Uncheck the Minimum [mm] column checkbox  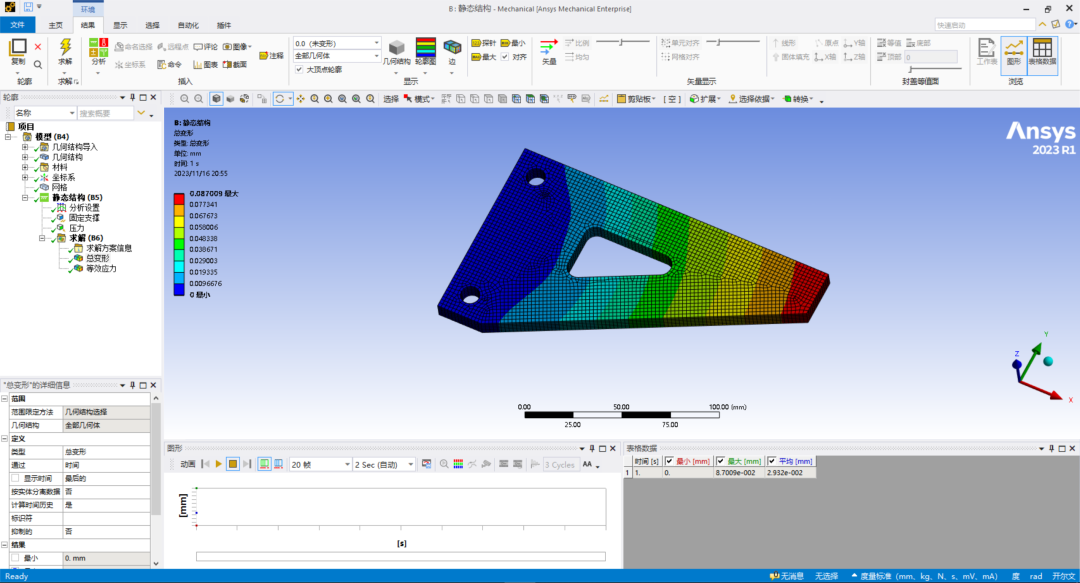pyautogui.click(x=669, y=461)
